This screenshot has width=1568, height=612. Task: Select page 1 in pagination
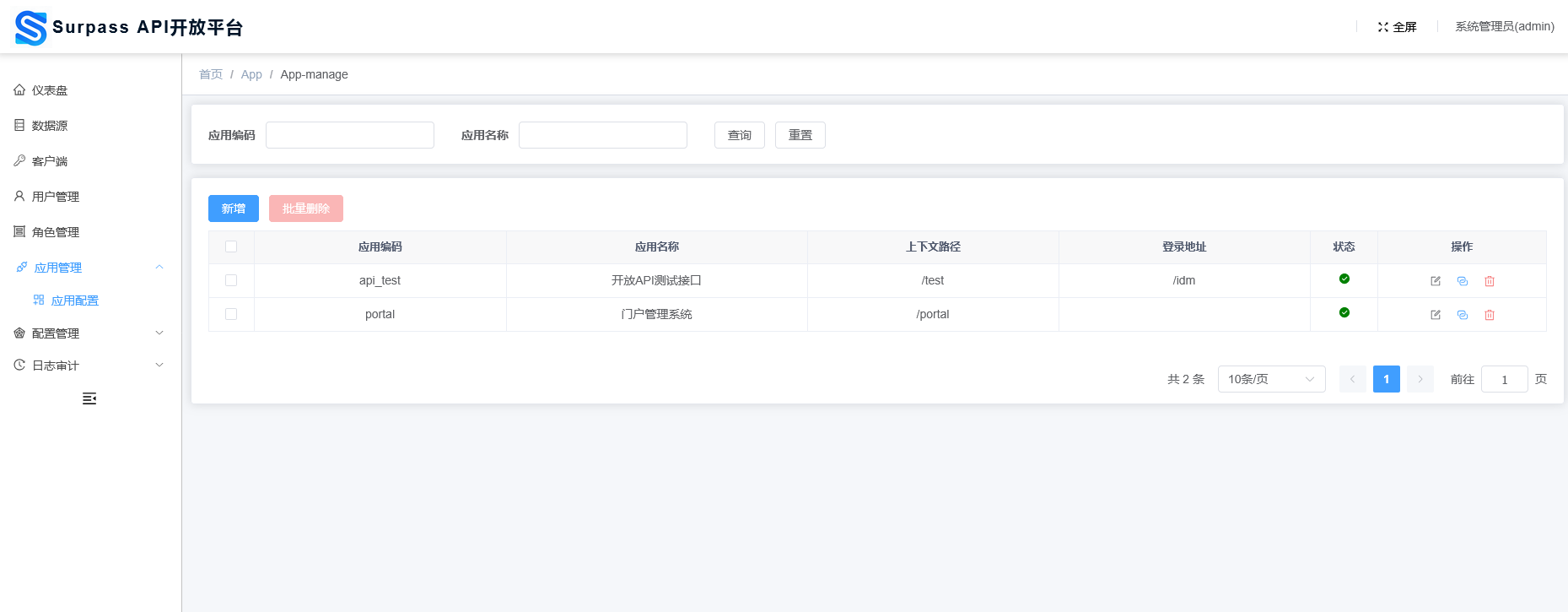click(x=1387, y=379)
